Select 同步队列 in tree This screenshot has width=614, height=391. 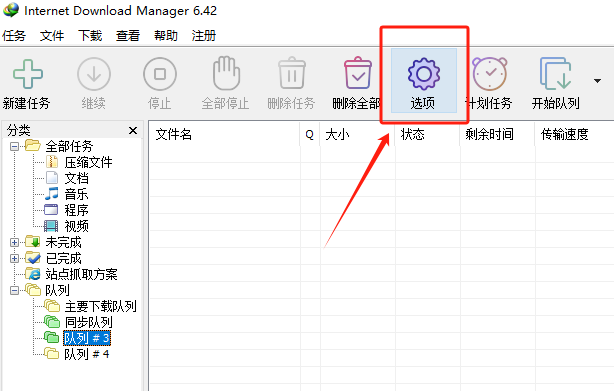[88, 323]
